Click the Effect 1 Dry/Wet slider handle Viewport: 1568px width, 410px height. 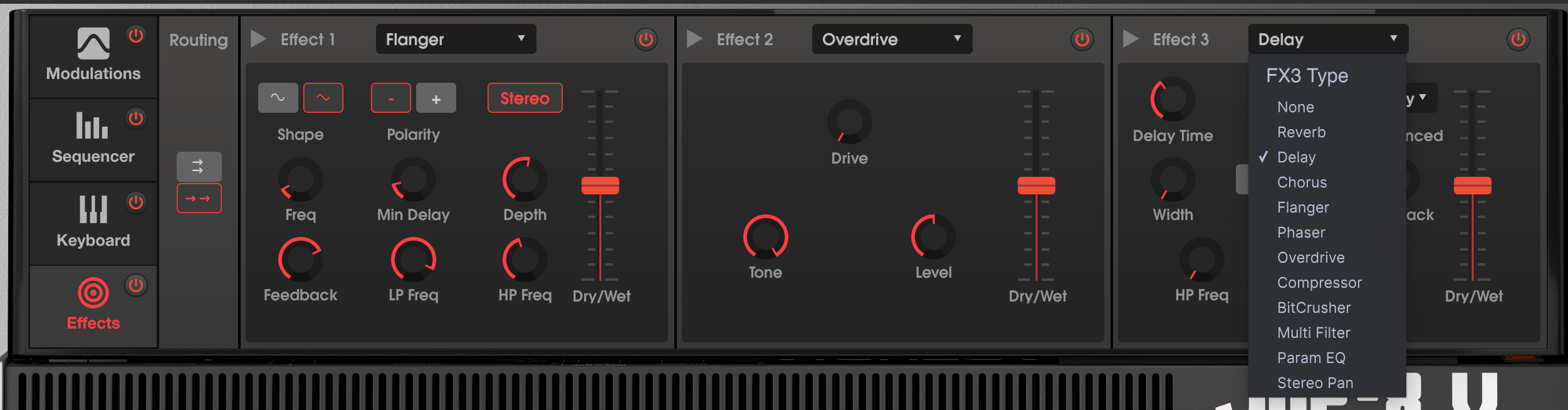600,186
